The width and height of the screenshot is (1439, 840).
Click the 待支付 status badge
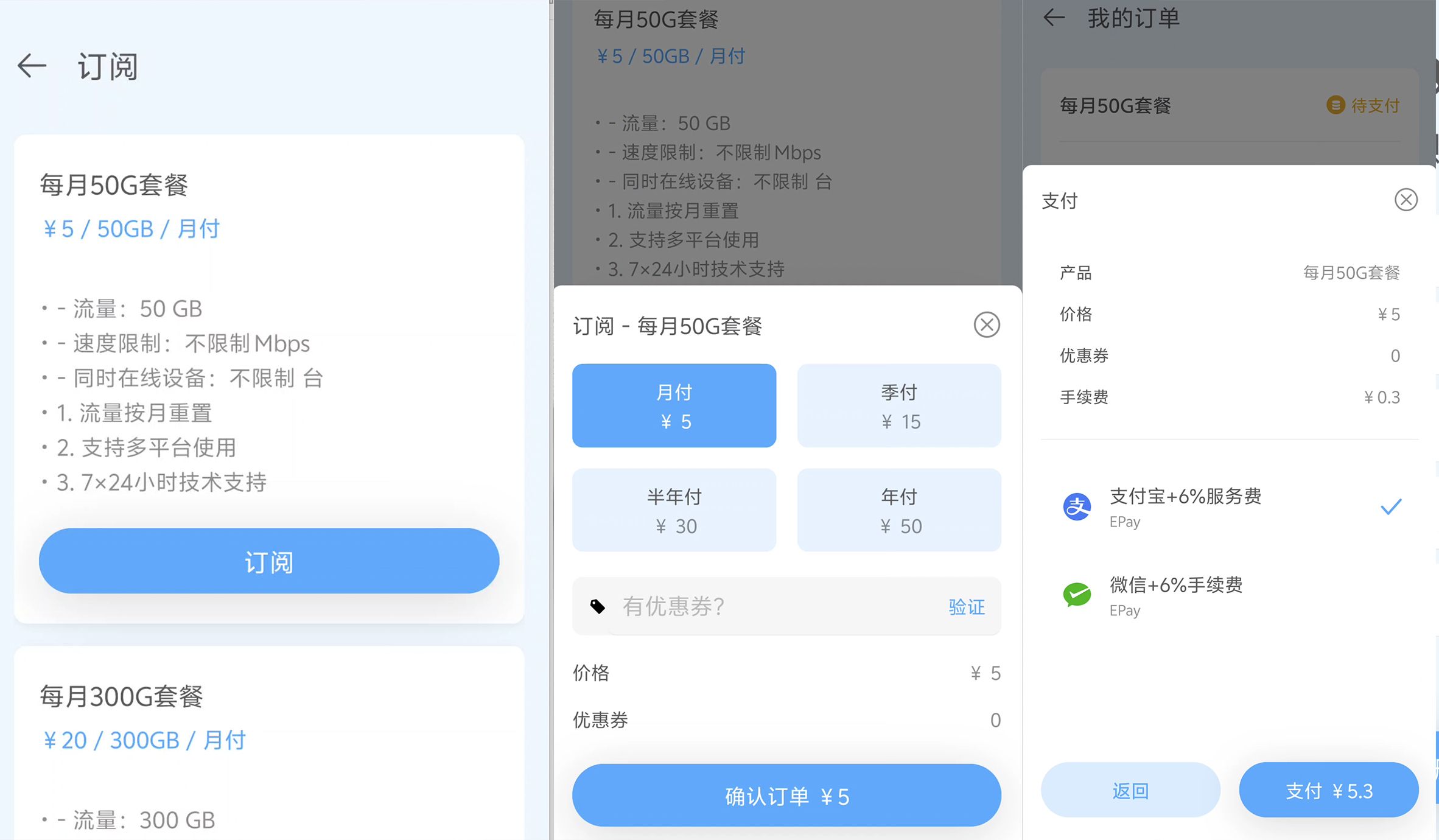click(x=1363, y=105)
